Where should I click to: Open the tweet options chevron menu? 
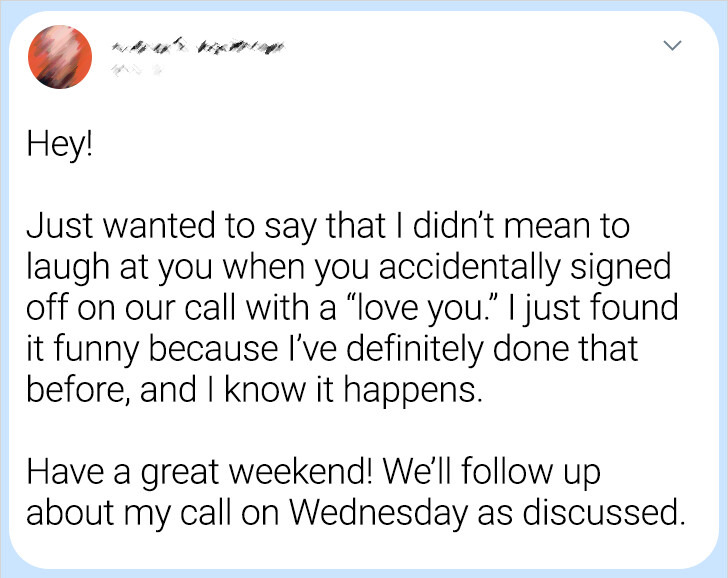[672, 45]
